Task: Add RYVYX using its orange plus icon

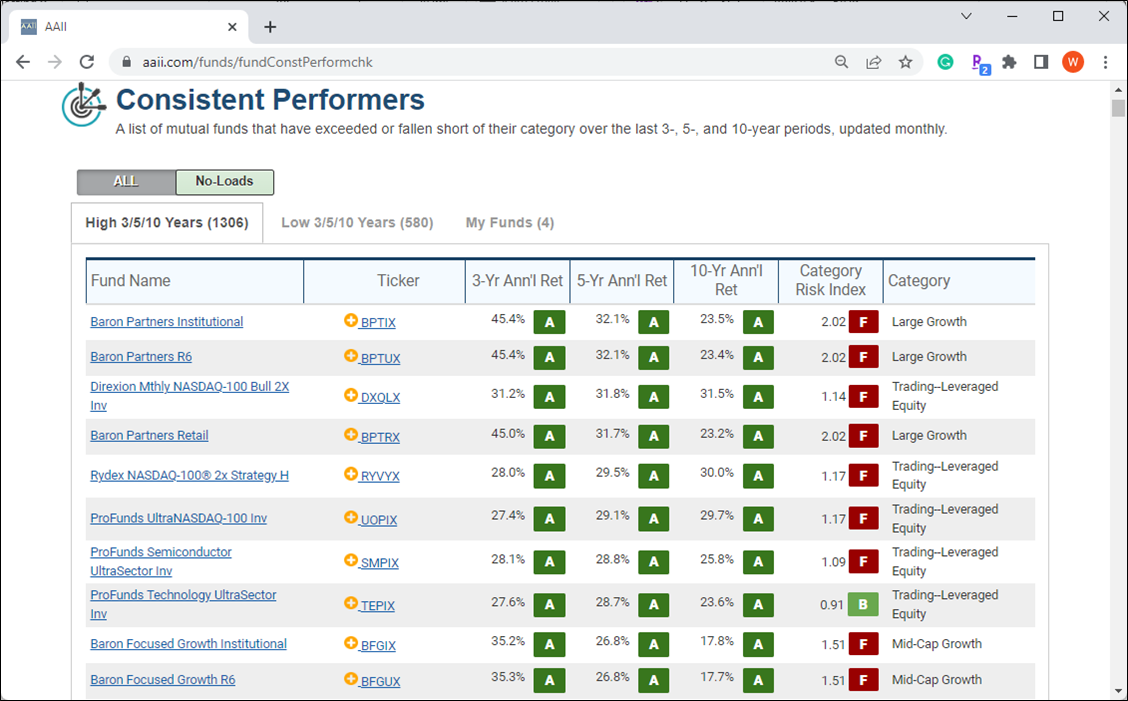Action: (x=350, y=474)
